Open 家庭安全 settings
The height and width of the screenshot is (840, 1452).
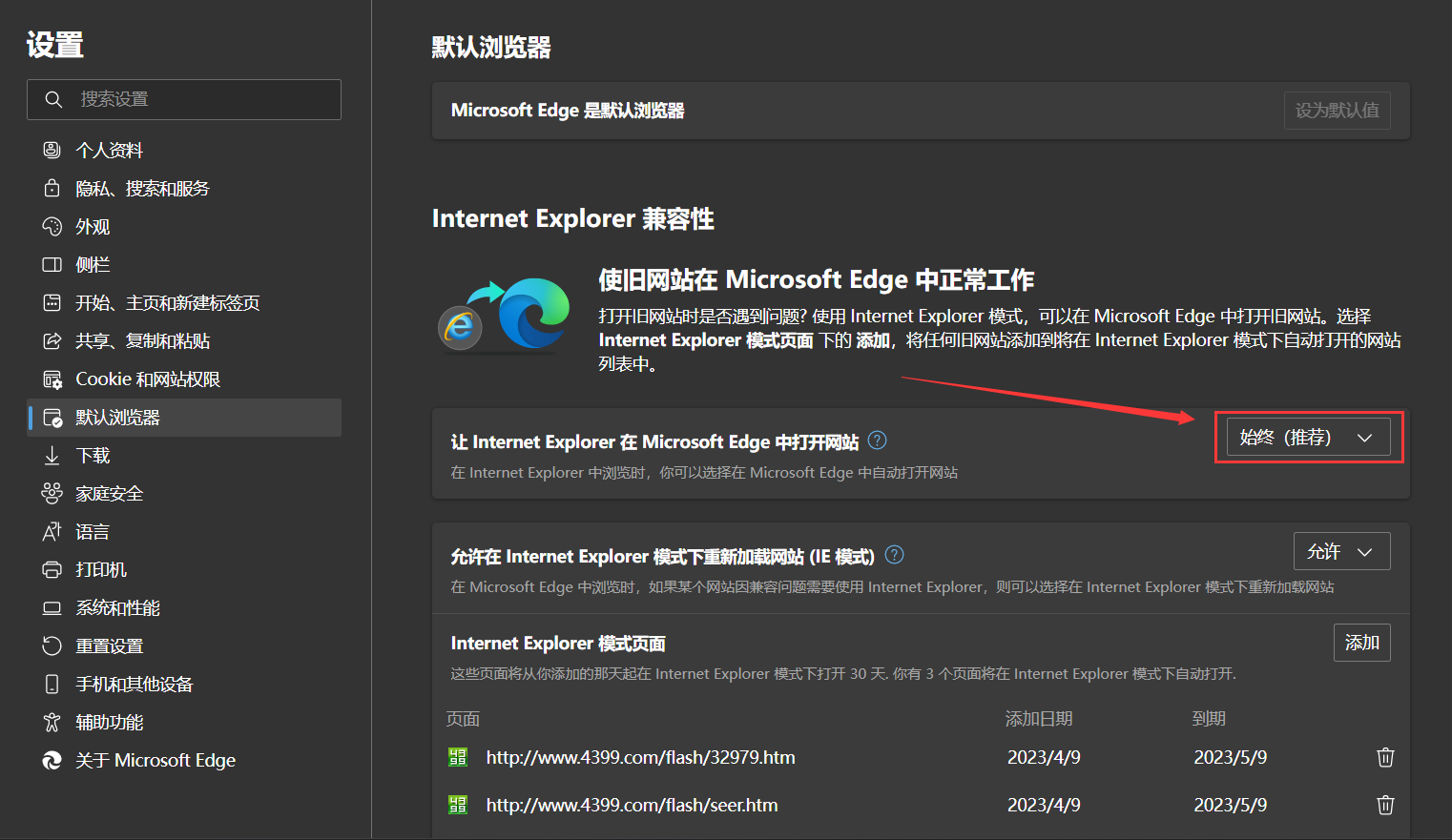(184, 494)
